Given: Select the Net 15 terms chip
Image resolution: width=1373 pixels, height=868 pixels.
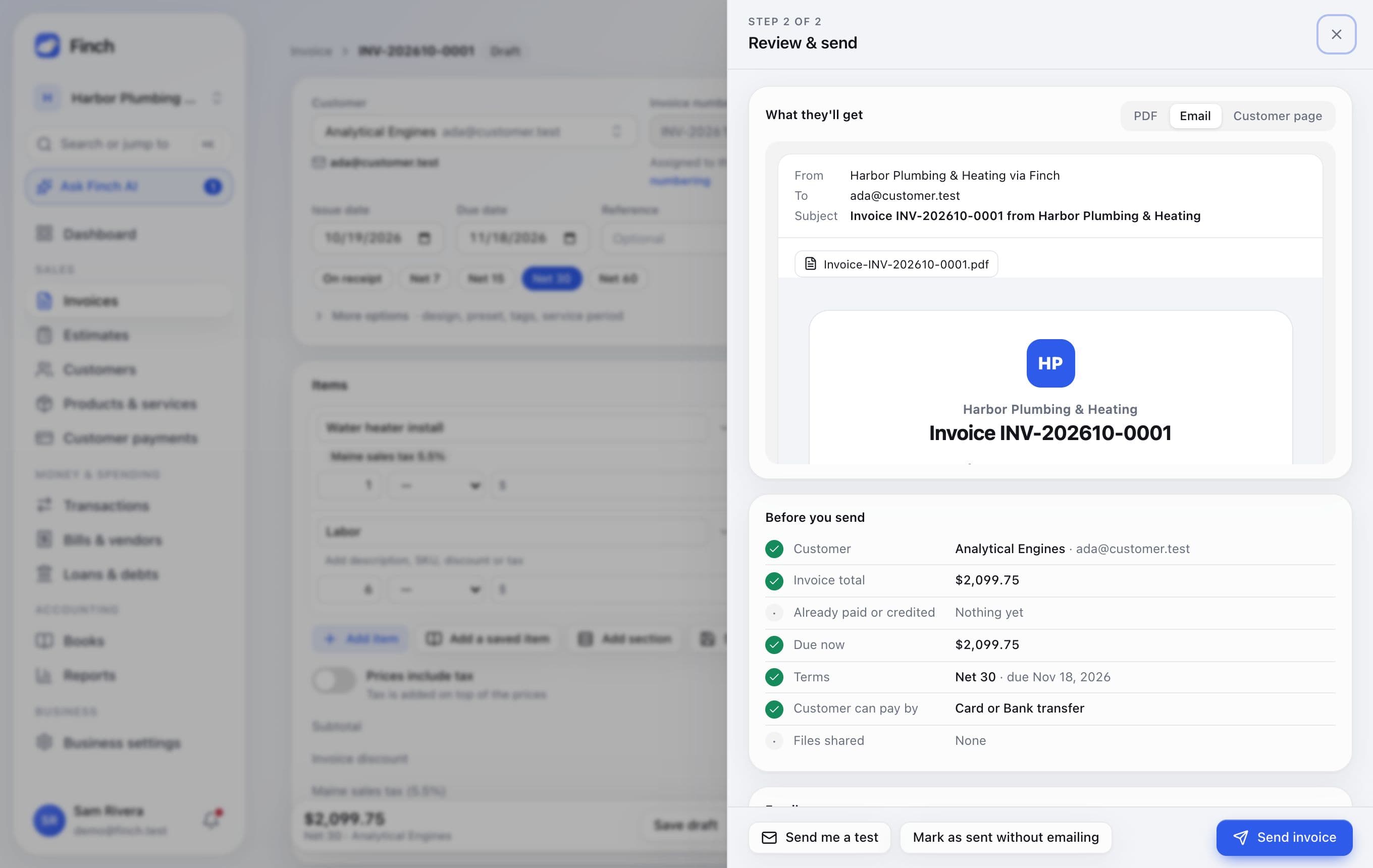Looking at the screenshot, I should point(486,278).
